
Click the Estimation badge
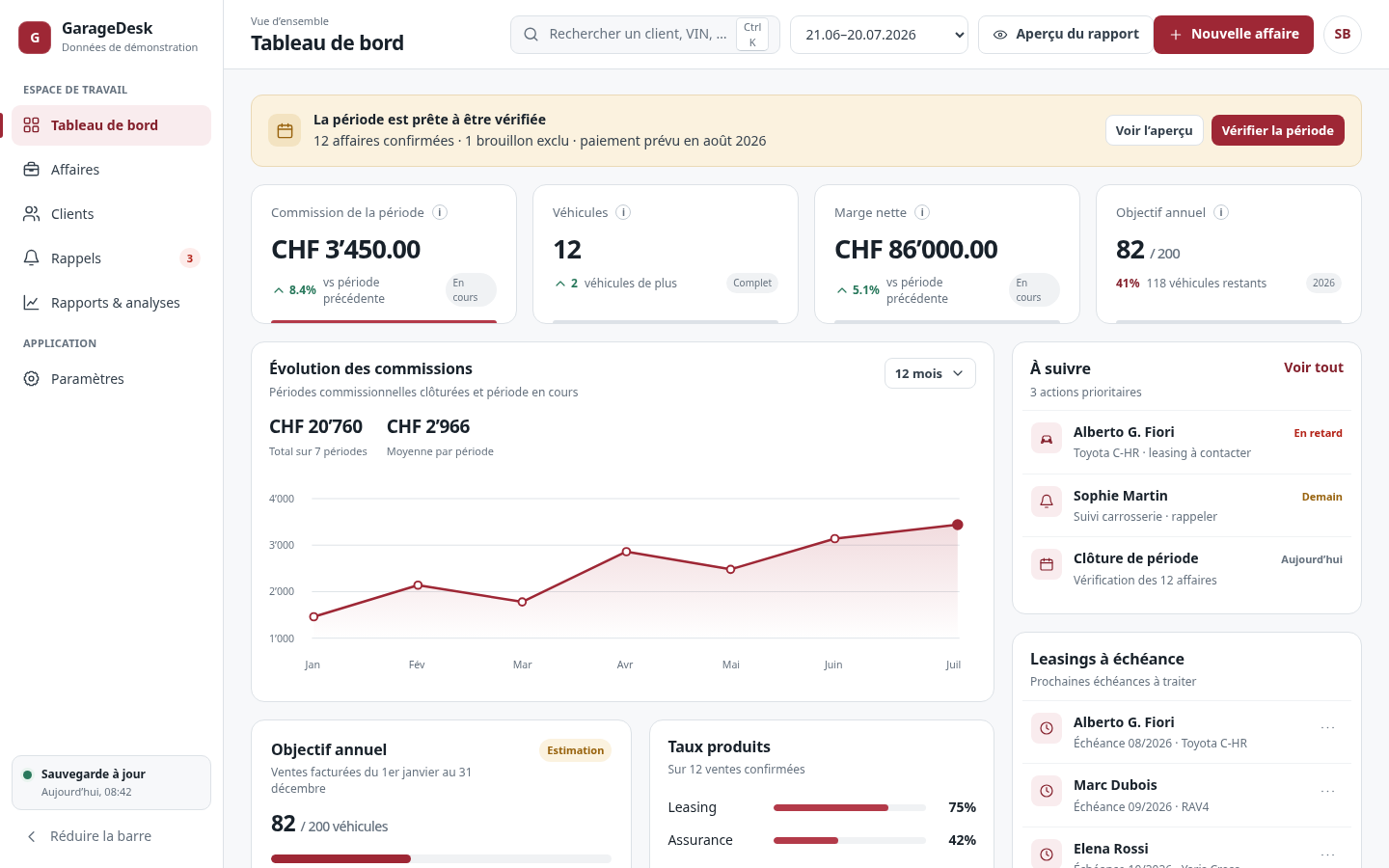tap(575, 750)
